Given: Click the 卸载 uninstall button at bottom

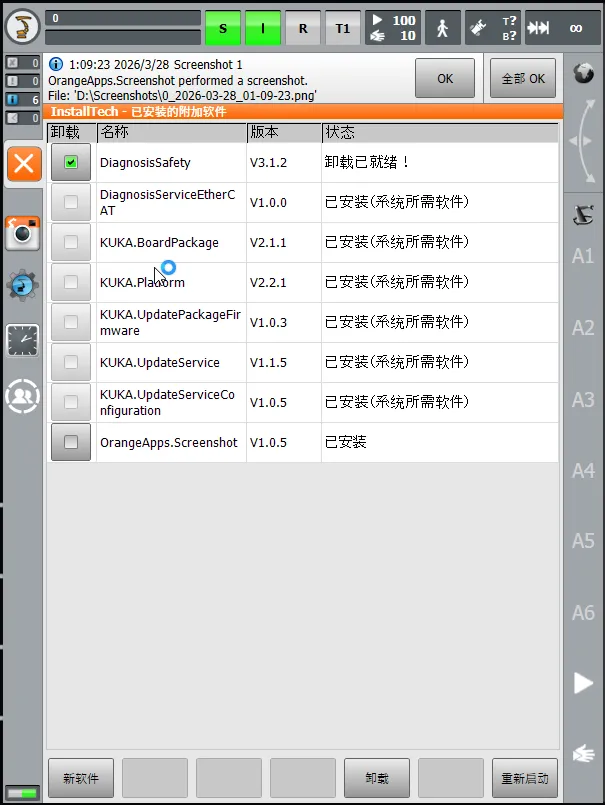Looking at the screenshot, I should [376, 778].
